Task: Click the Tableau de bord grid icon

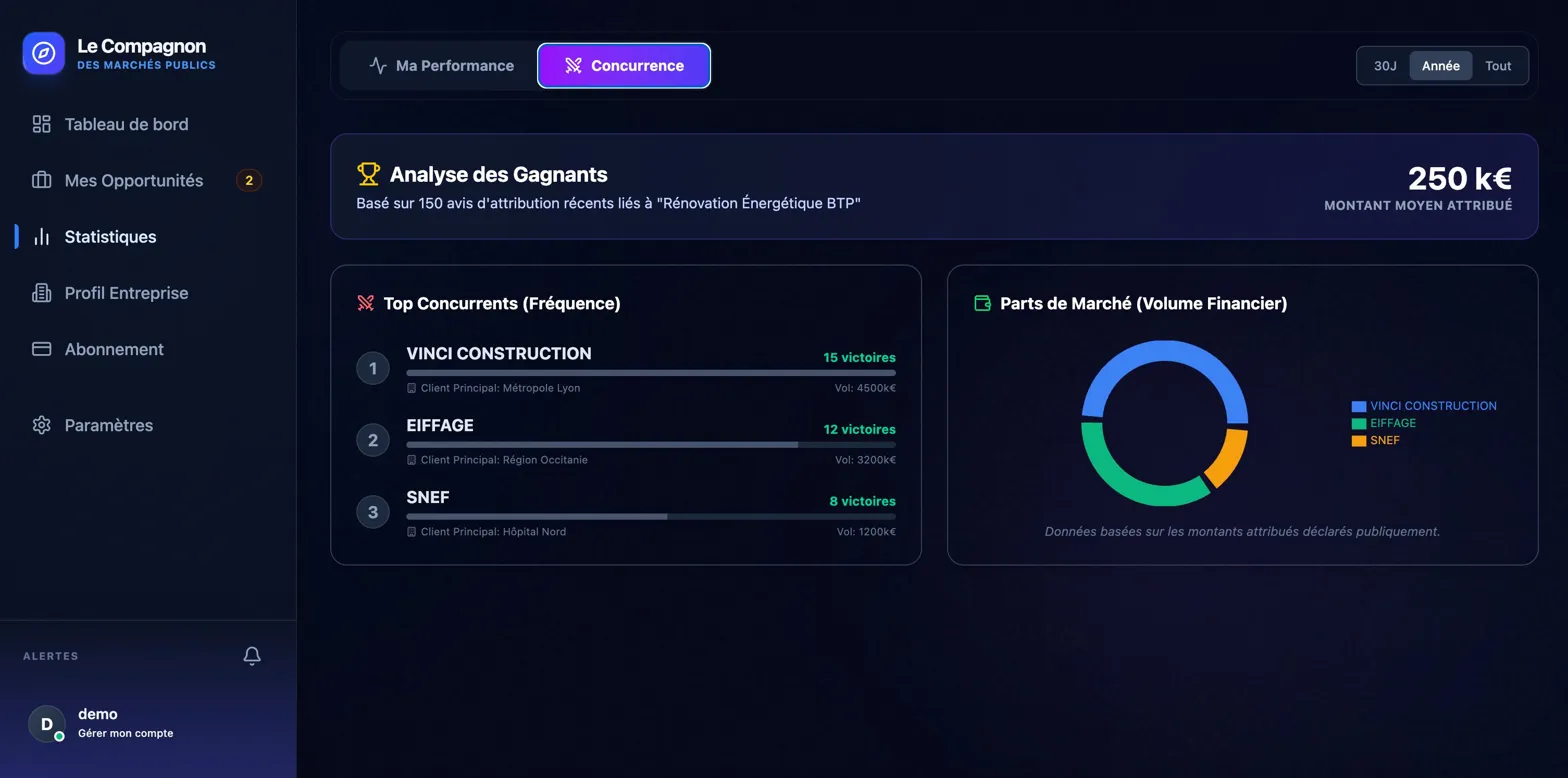Action: pos(41,124)
